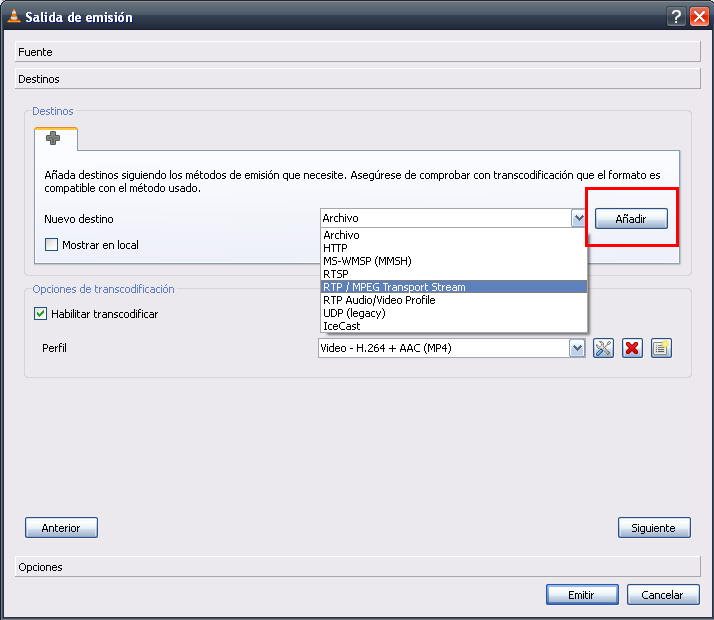
Task: Open the edit selected profile tool icon
Action: pyautogui.click(x=603, y=349)
